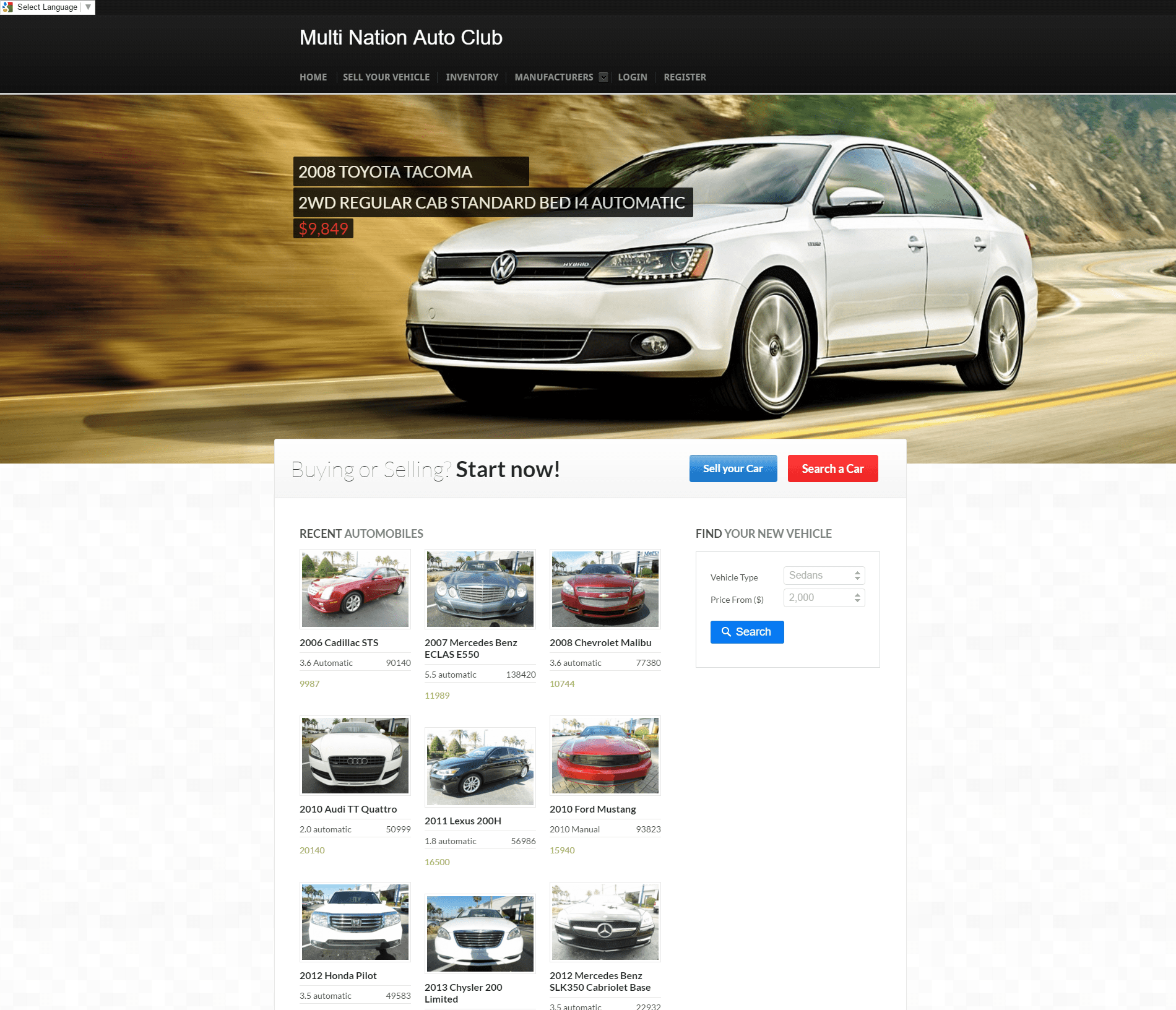Click the Mercedes mileage 138420
The image size is (1176, 1010).
point(521,675)
